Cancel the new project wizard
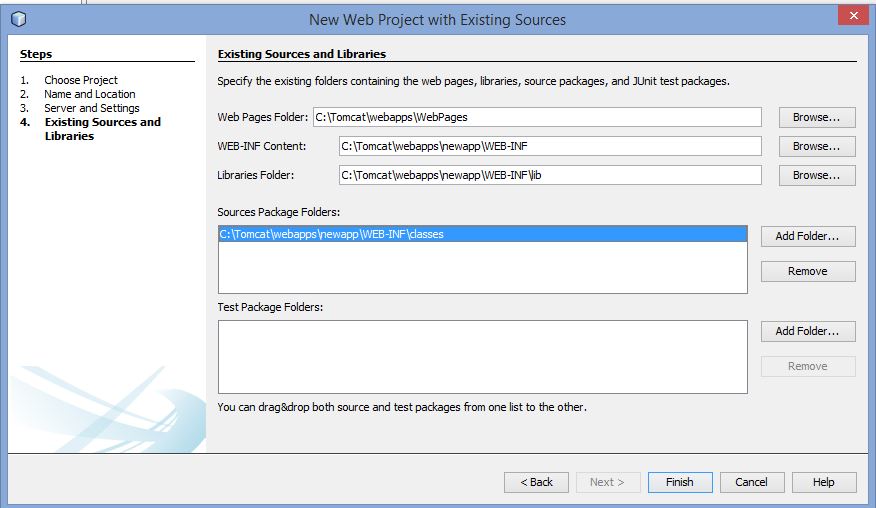Screen dimensions: 876x508 [x=752, y=482]
